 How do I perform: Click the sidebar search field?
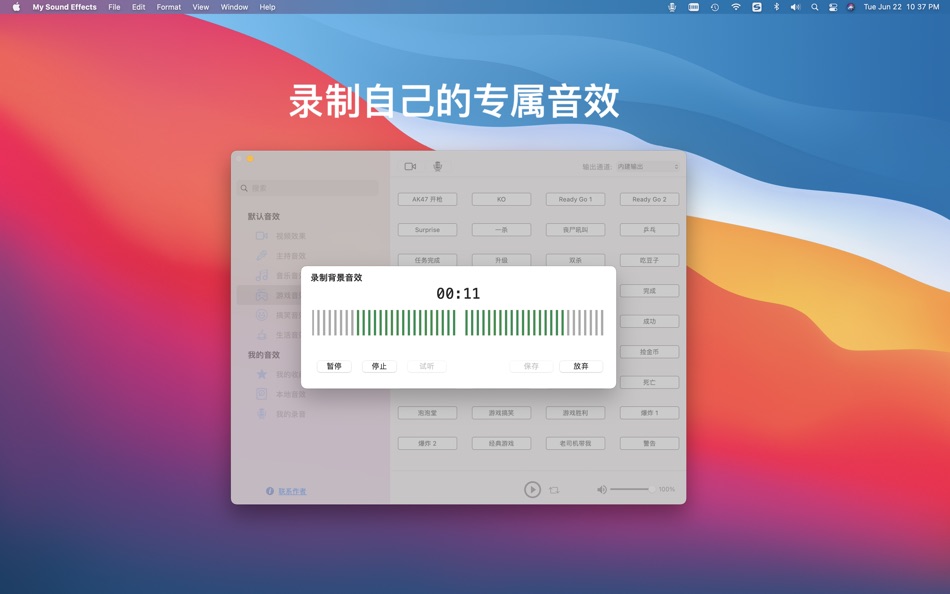tap(307, 188)
